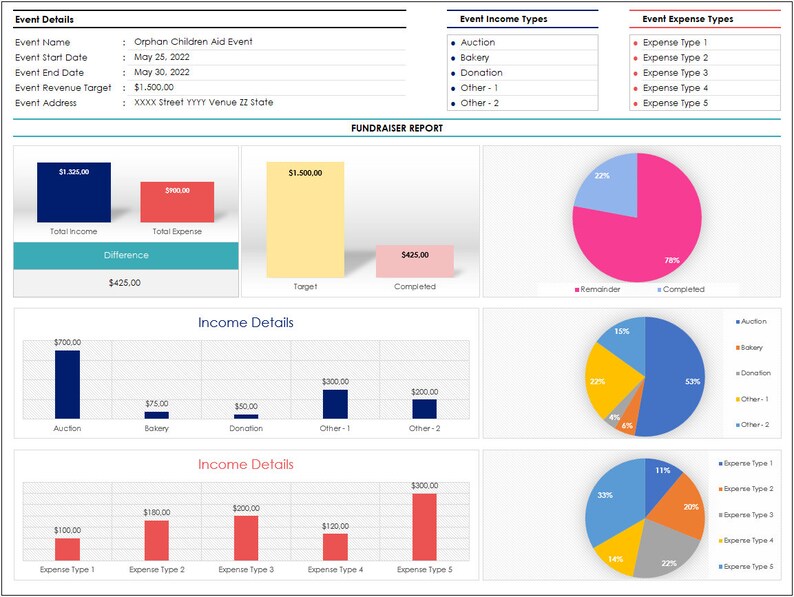The height and width of the screenshot is (597, 794).
Task: Click the Event Start Date value 'May 25, 2022'
Action: point(162,57)
